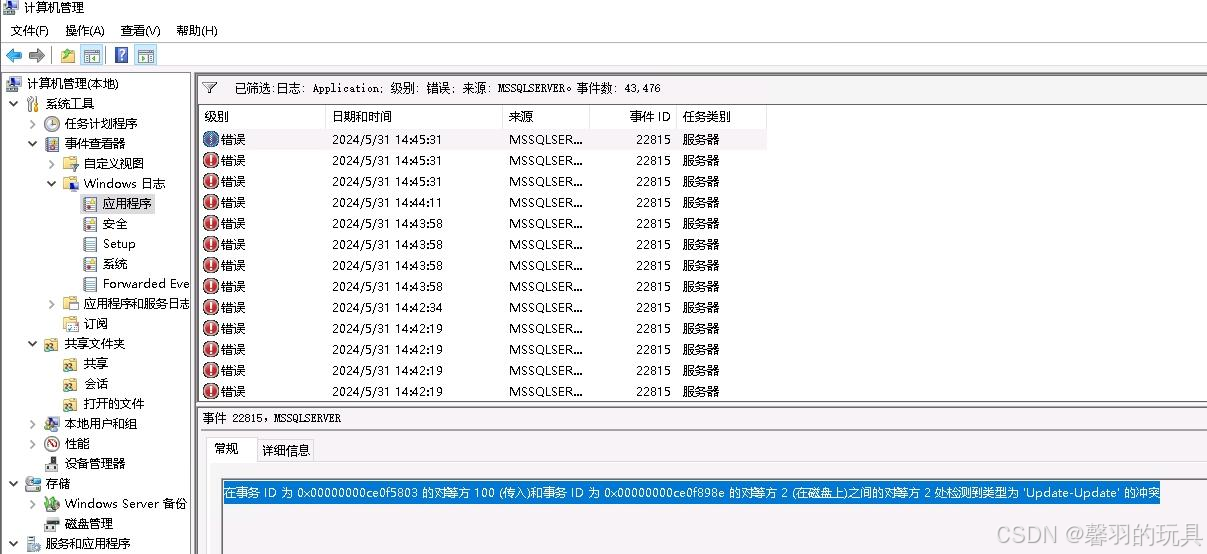
Task: Collapse the 共享文件夹 node
Action: point(32,344)
